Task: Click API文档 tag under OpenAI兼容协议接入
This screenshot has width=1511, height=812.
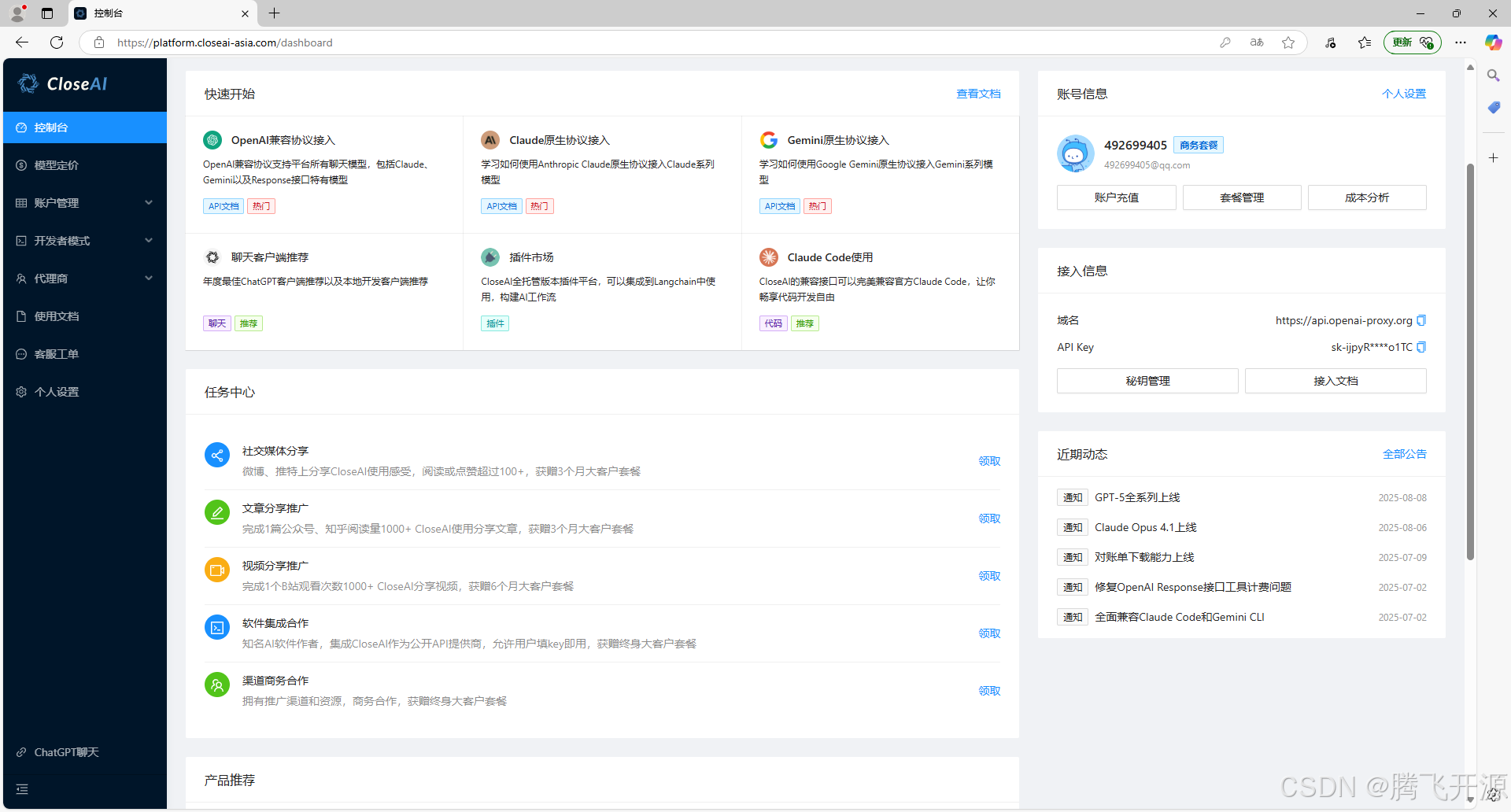Action: pyautogui.click(x=224, y=206)
